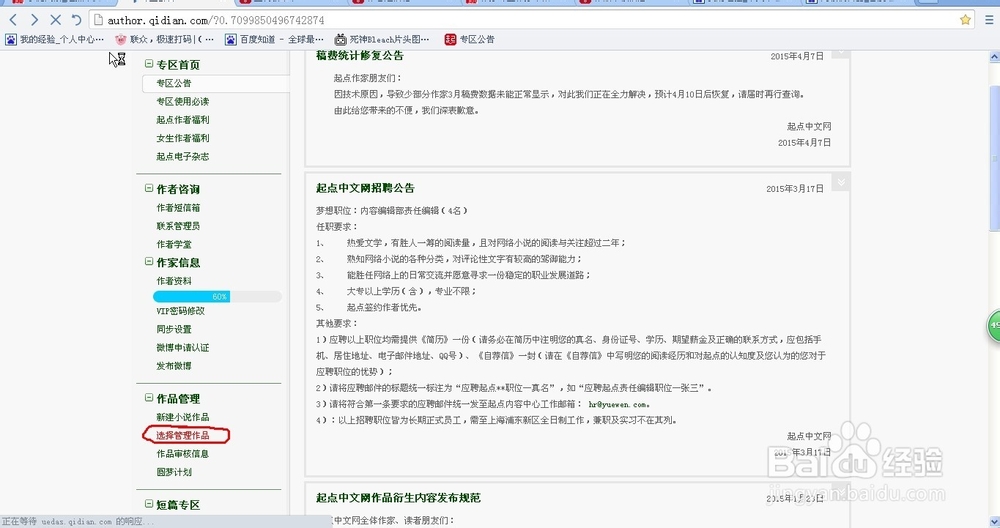
Task: Open 圆梦计划 in sidebar
Action: (174, 473)
